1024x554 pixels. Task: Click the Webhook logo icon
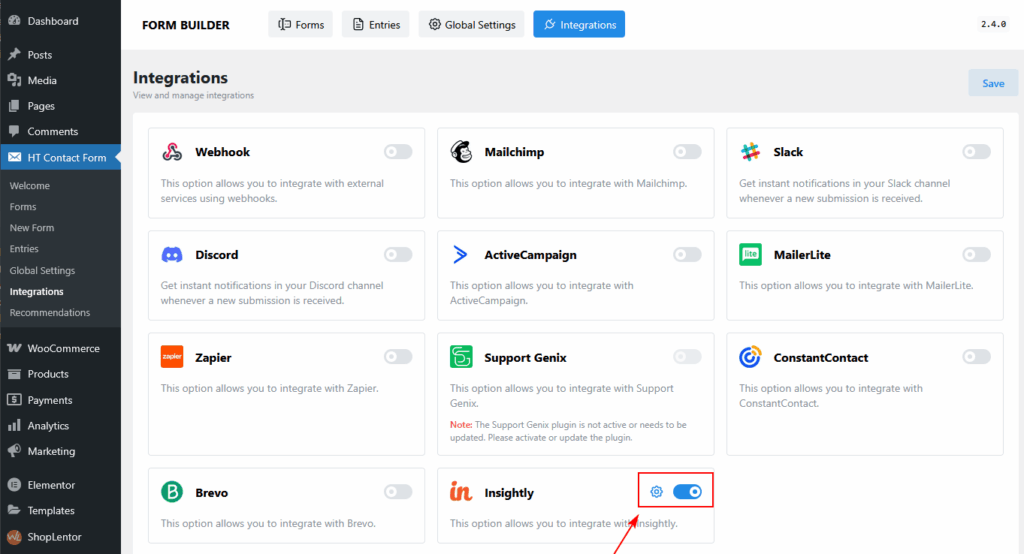coord(172,152)
